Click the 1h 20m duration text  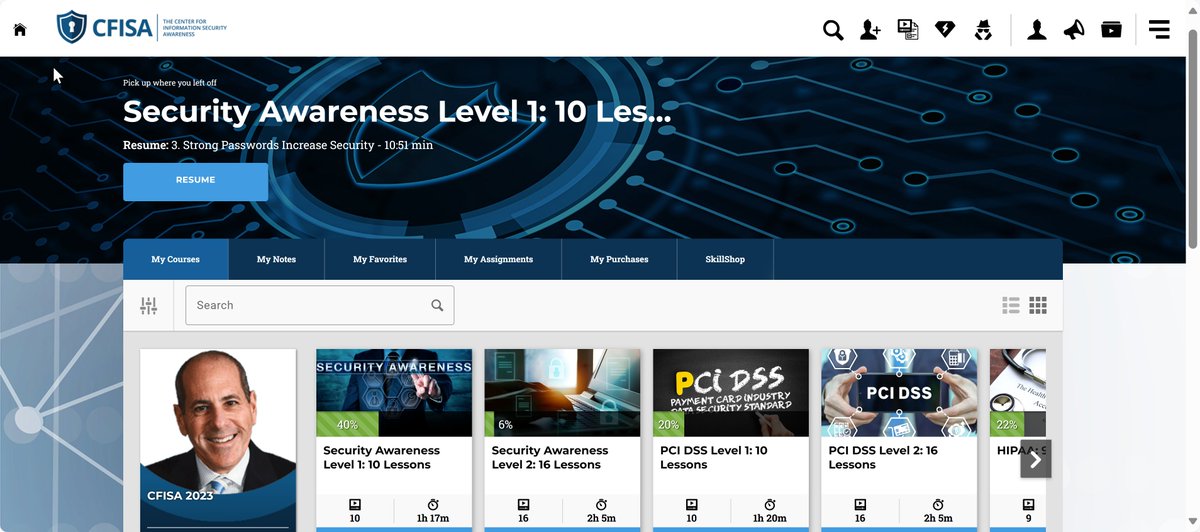(770, 519)
